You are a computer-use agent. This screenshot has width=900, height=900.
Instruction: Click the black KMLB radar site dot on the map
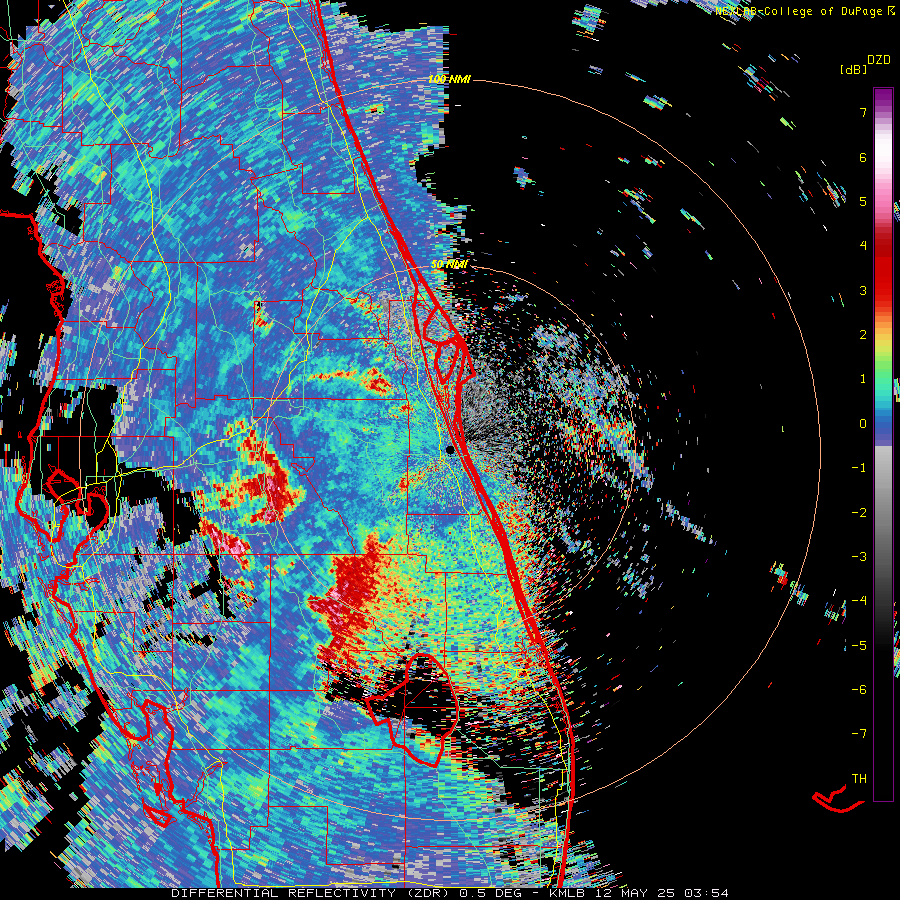[450, 450]
